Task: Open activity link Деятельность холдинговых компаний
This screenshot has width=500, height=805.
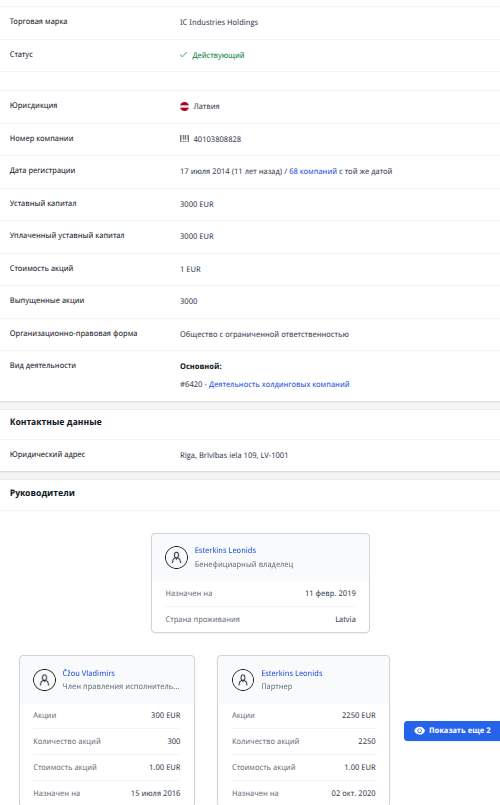Action: (x=279, y=384)
